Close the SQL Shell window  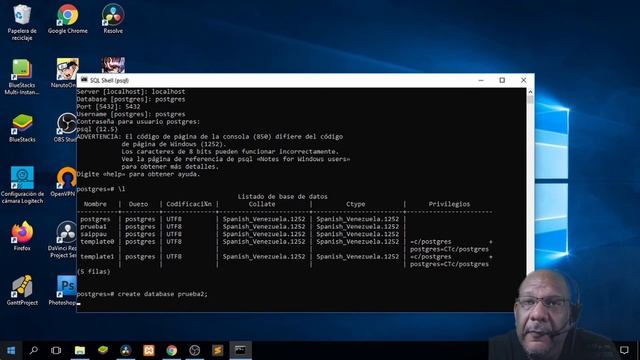(x=523, y=80)
